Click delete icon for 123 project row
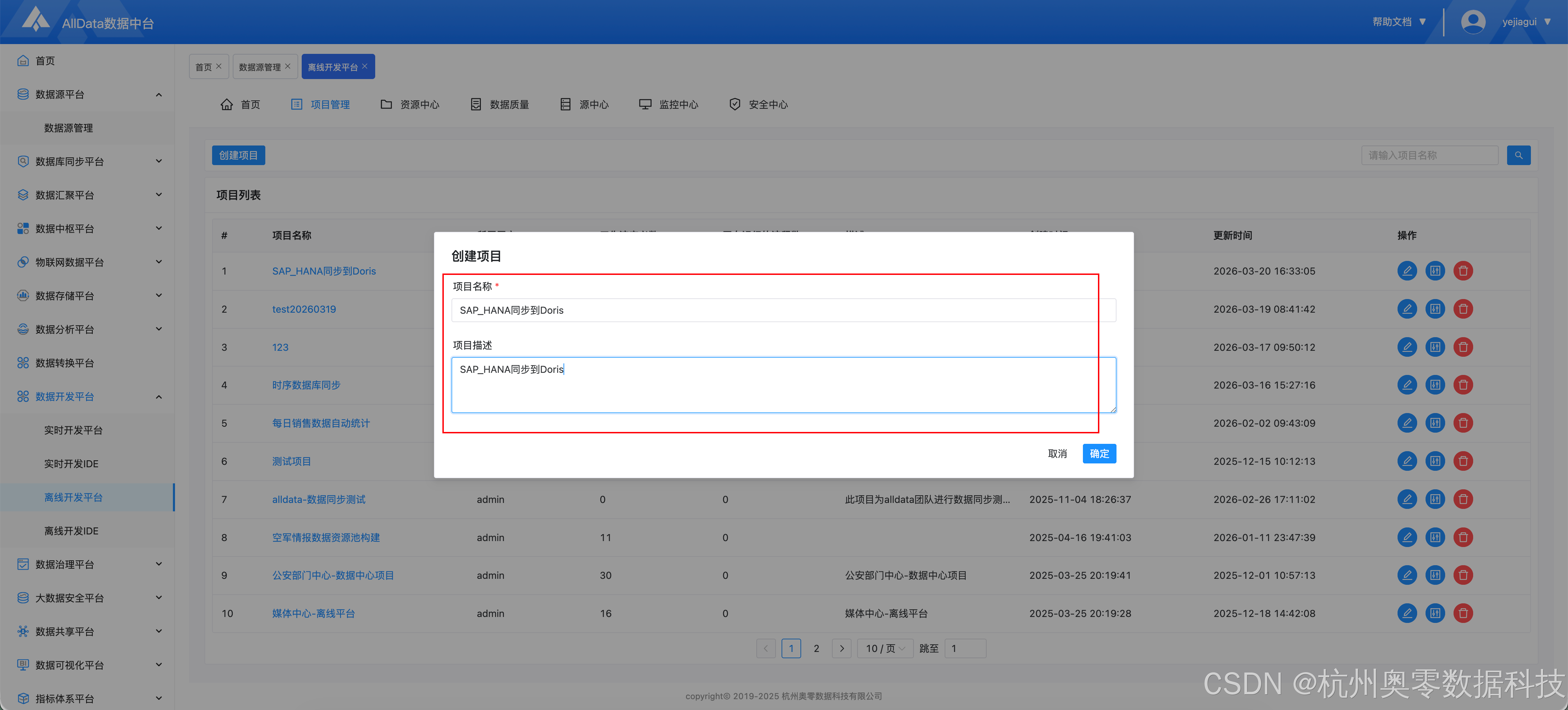The image size is (1568, 710). (x=1463, y=347)
